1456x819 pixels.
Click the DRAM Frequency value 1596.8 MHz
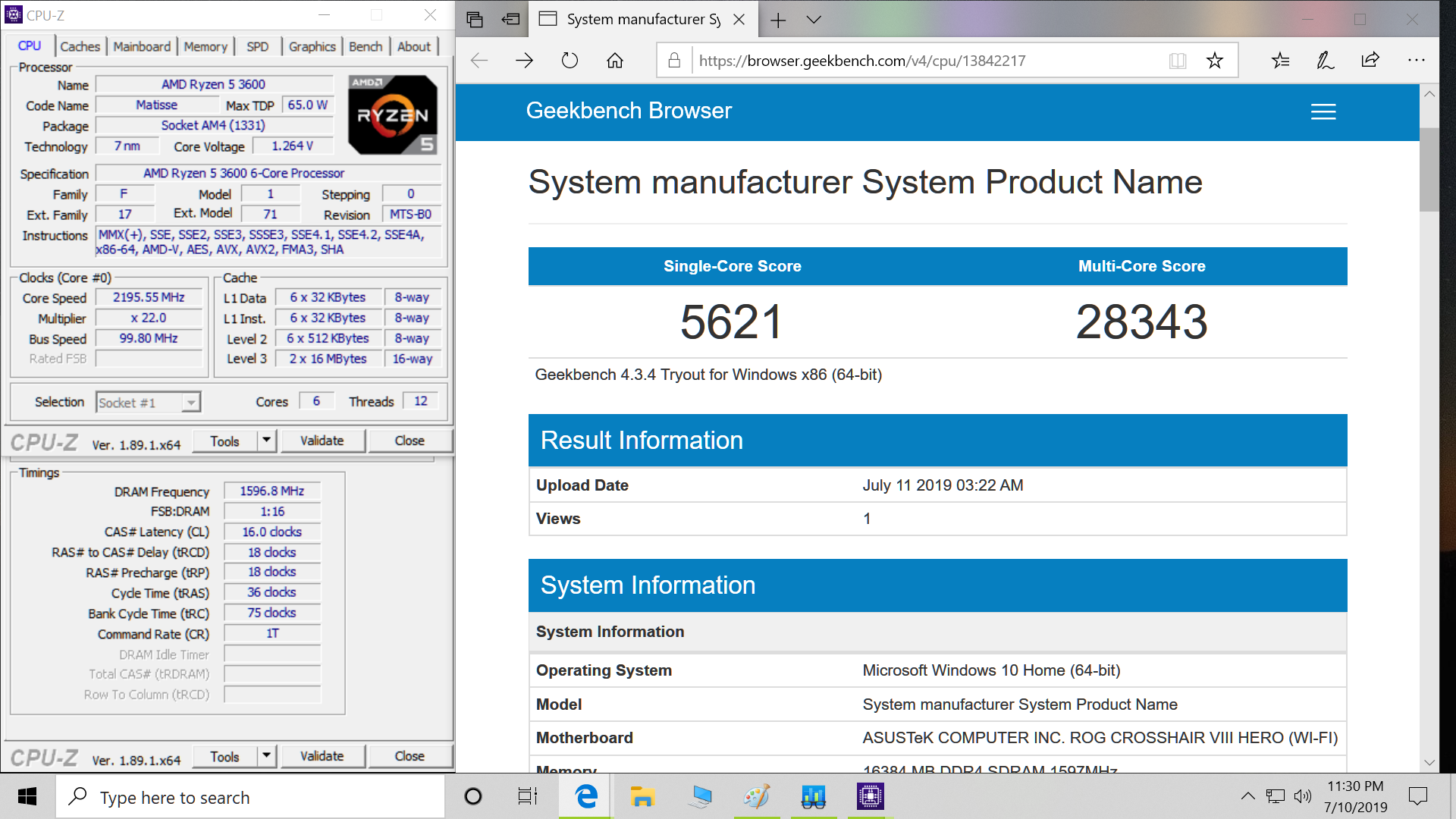coord(272,491)
